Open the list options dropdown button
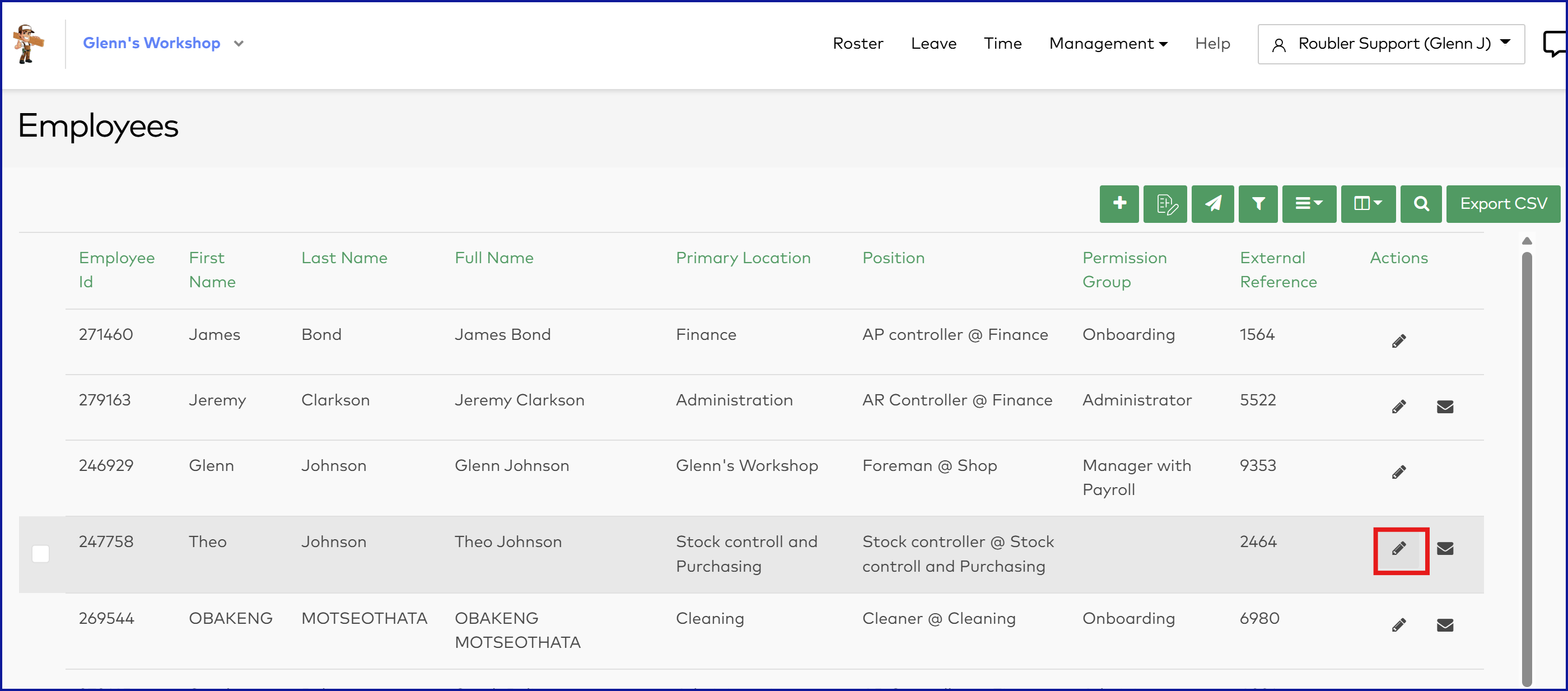This screenshot has width=1568, height=691. [x=1309, y=203]
